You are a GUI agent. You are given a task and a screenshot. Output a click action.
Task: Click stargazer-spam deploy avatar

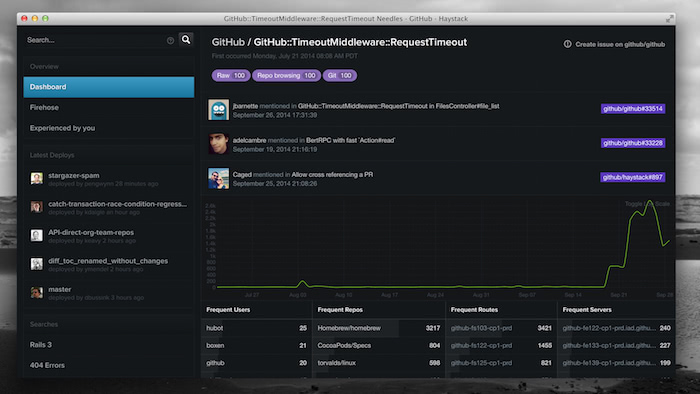(x=37, y=178)
